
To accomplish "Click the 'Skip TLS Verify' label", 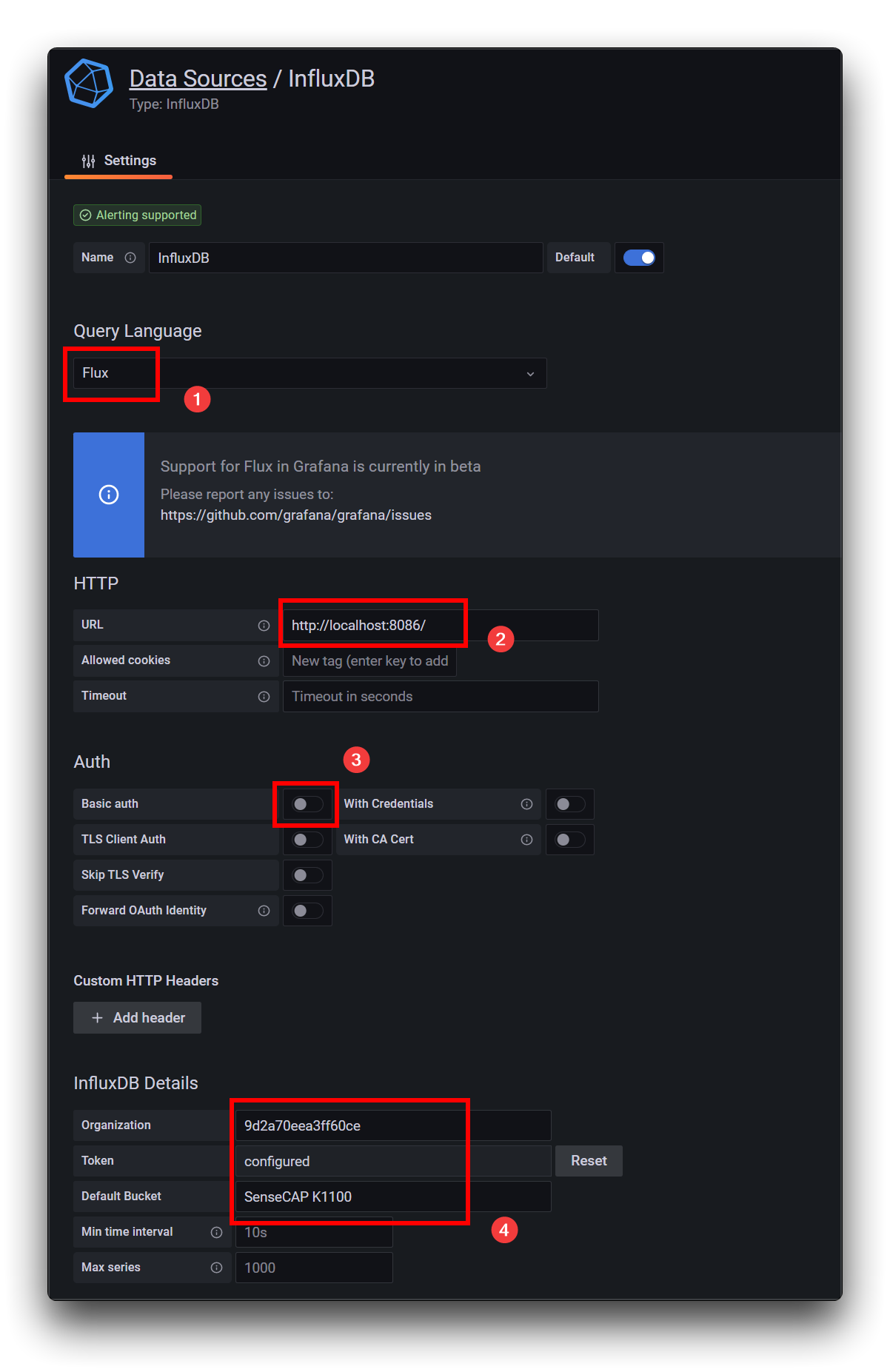I will point(122,875).
